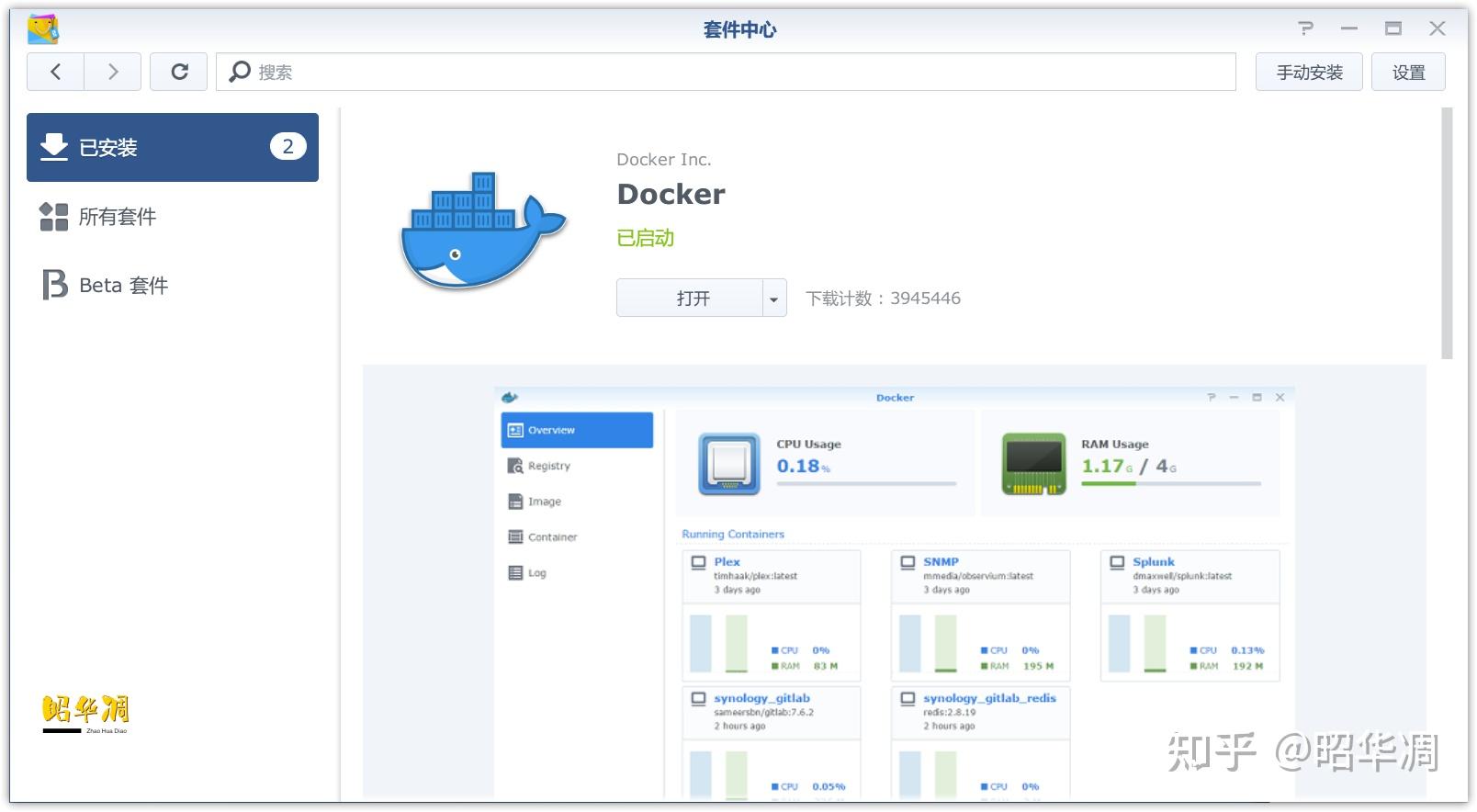Click the 所有套件 grid icon
Image resolution: width=1477 pixels, height=812 pixels.
point(54,217)
